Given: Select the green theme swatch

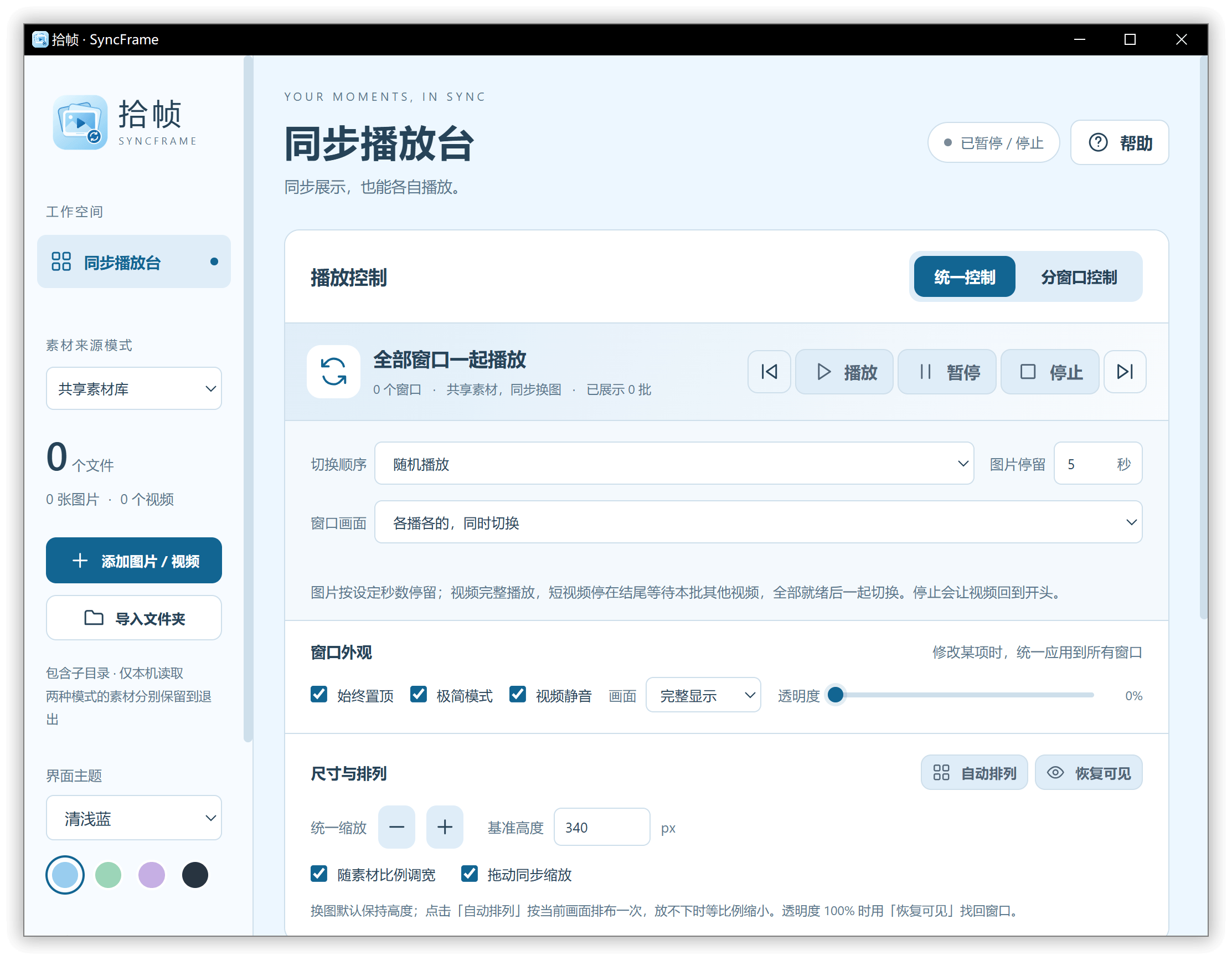Looking at the screenshot, I should click(109, 876).
